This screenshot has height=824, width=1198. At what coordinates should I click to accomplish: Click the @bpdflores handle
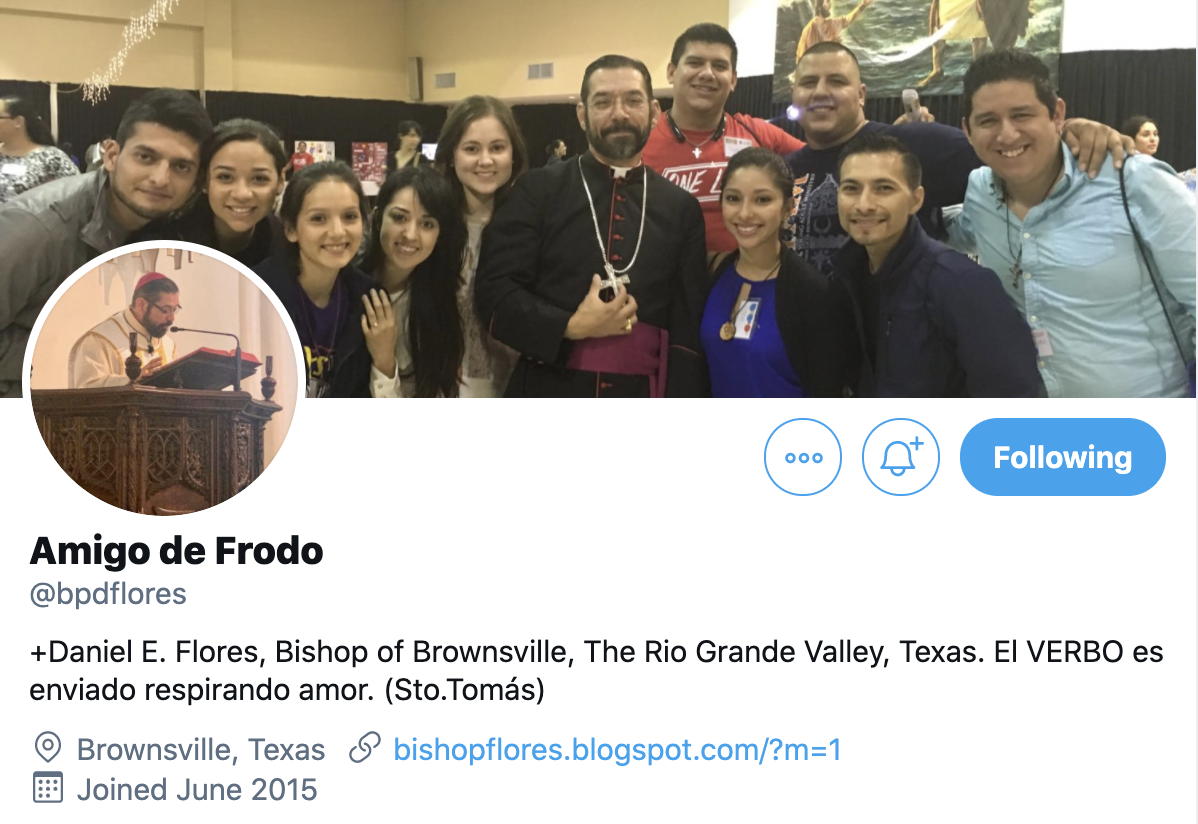(108, 594)
